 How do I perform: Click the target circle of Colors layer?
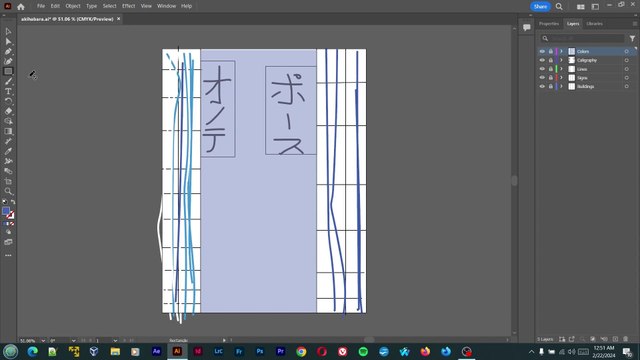[x=627, y=51]
